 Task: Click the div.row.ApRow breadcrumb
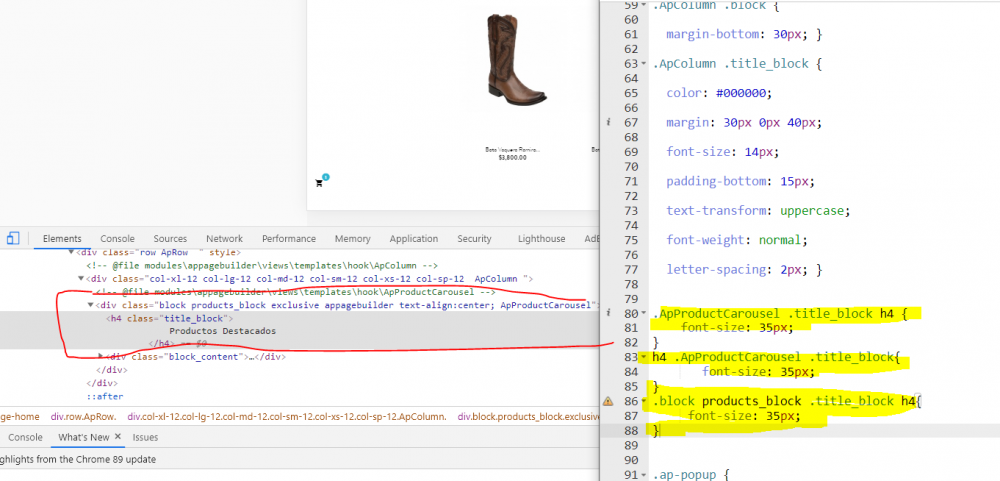(83, 416)
